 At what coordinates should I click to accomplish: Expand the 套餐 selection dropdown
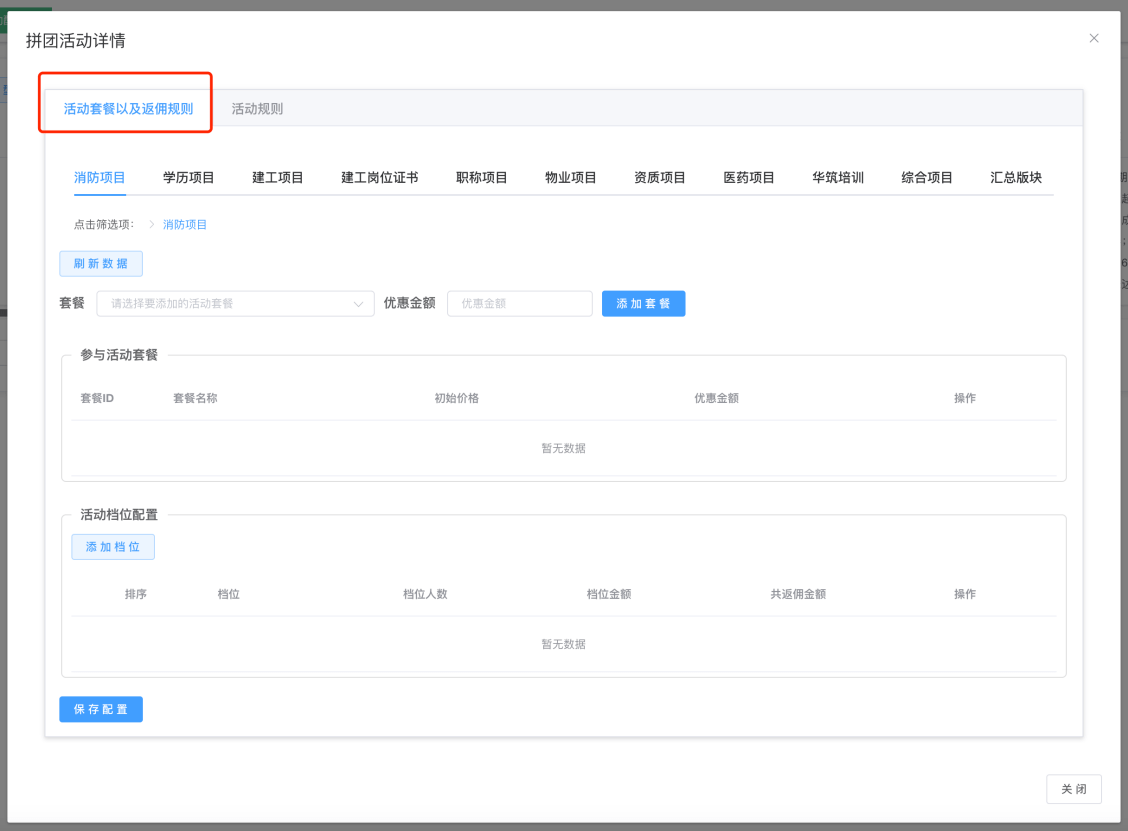(x=235, y=304)
